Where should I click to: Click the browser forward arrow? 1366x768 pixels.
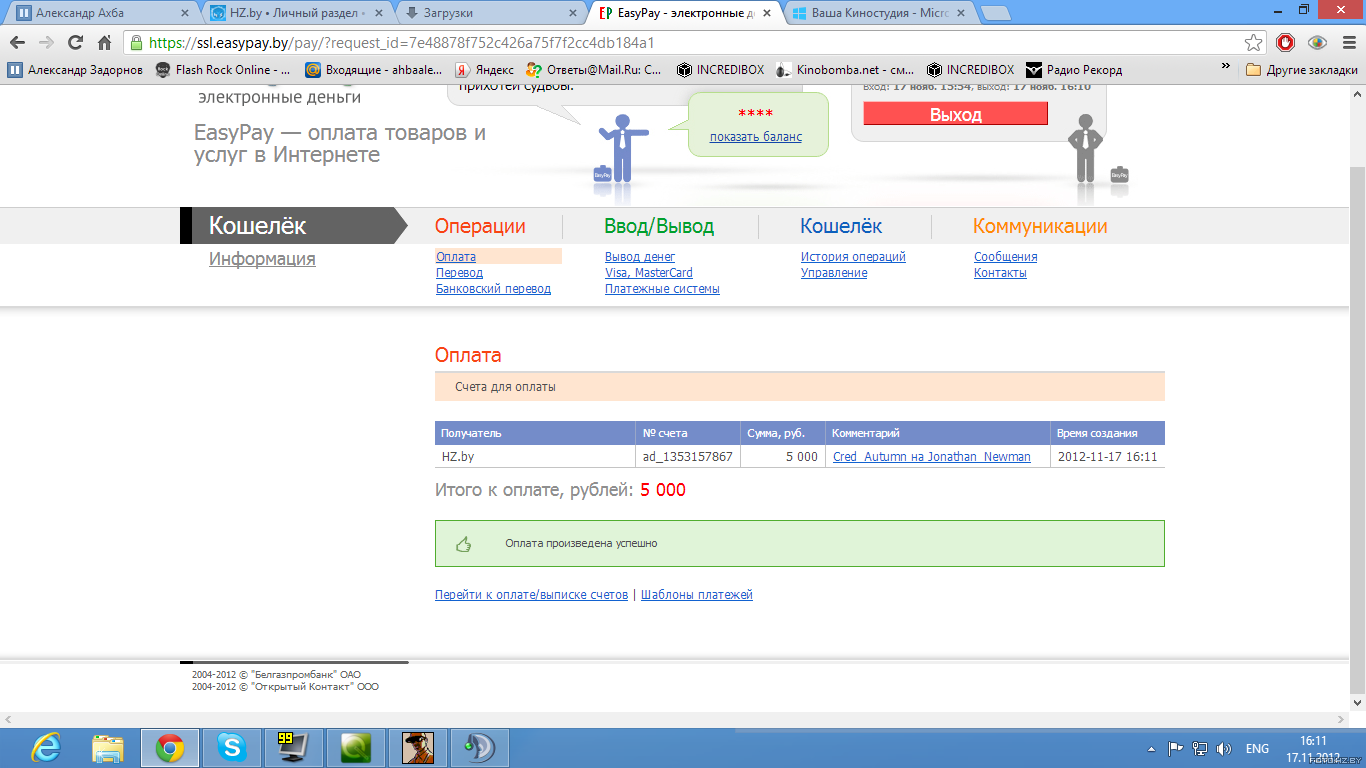[46, 43]
